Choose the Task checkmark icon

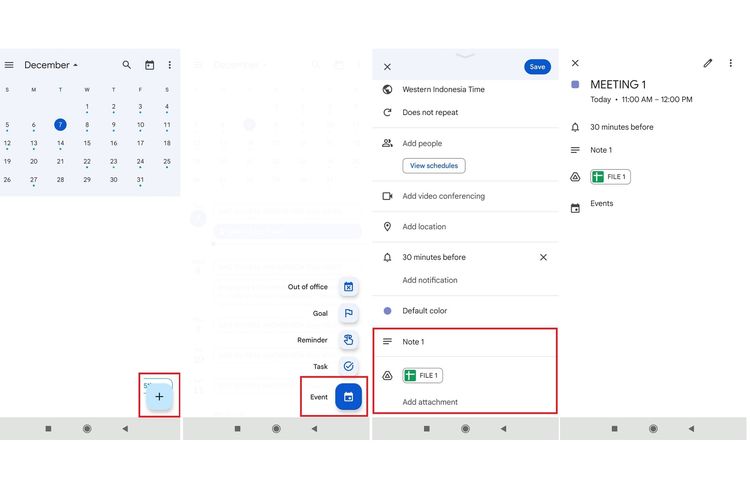pos(348,367)
